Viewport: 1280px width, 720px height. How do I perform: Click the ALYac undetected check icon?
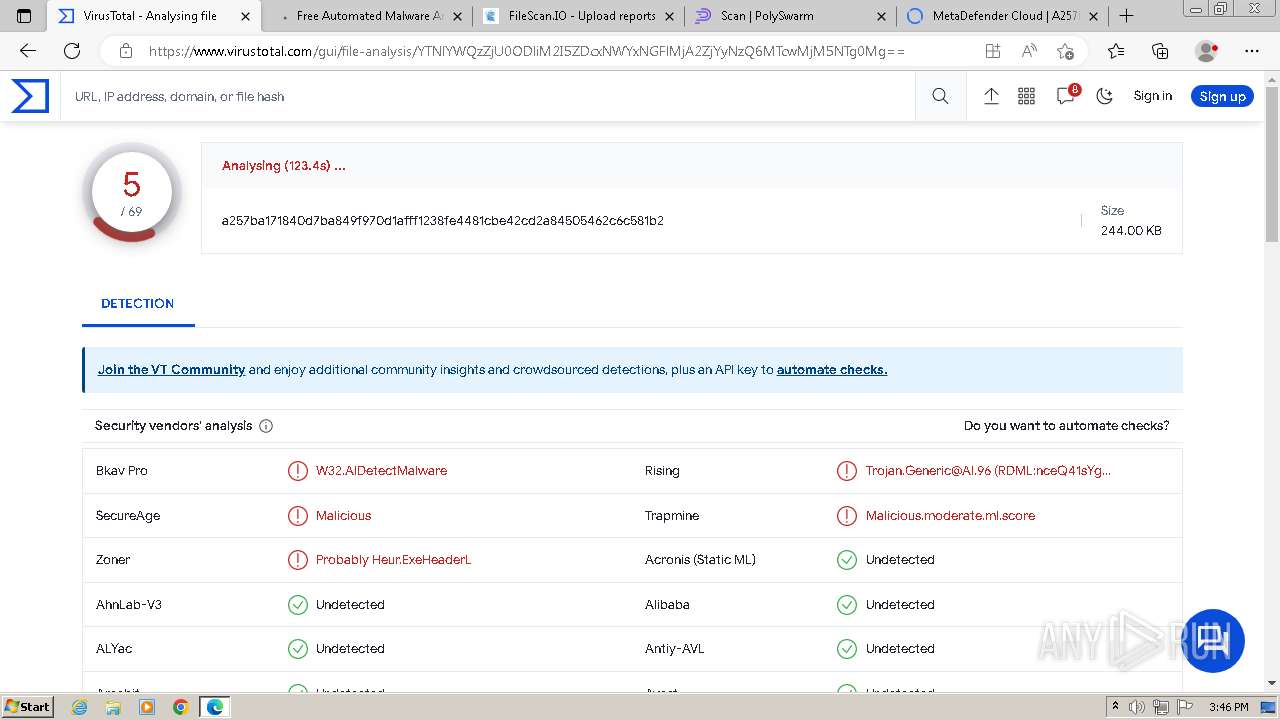pos(298,649)
